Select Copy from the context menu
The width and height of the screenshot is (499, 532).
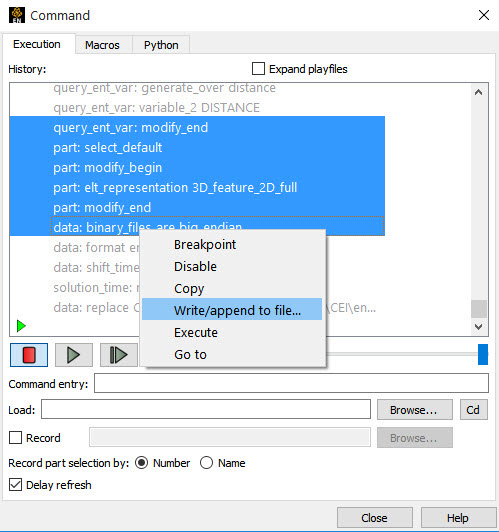coord(232,289)
